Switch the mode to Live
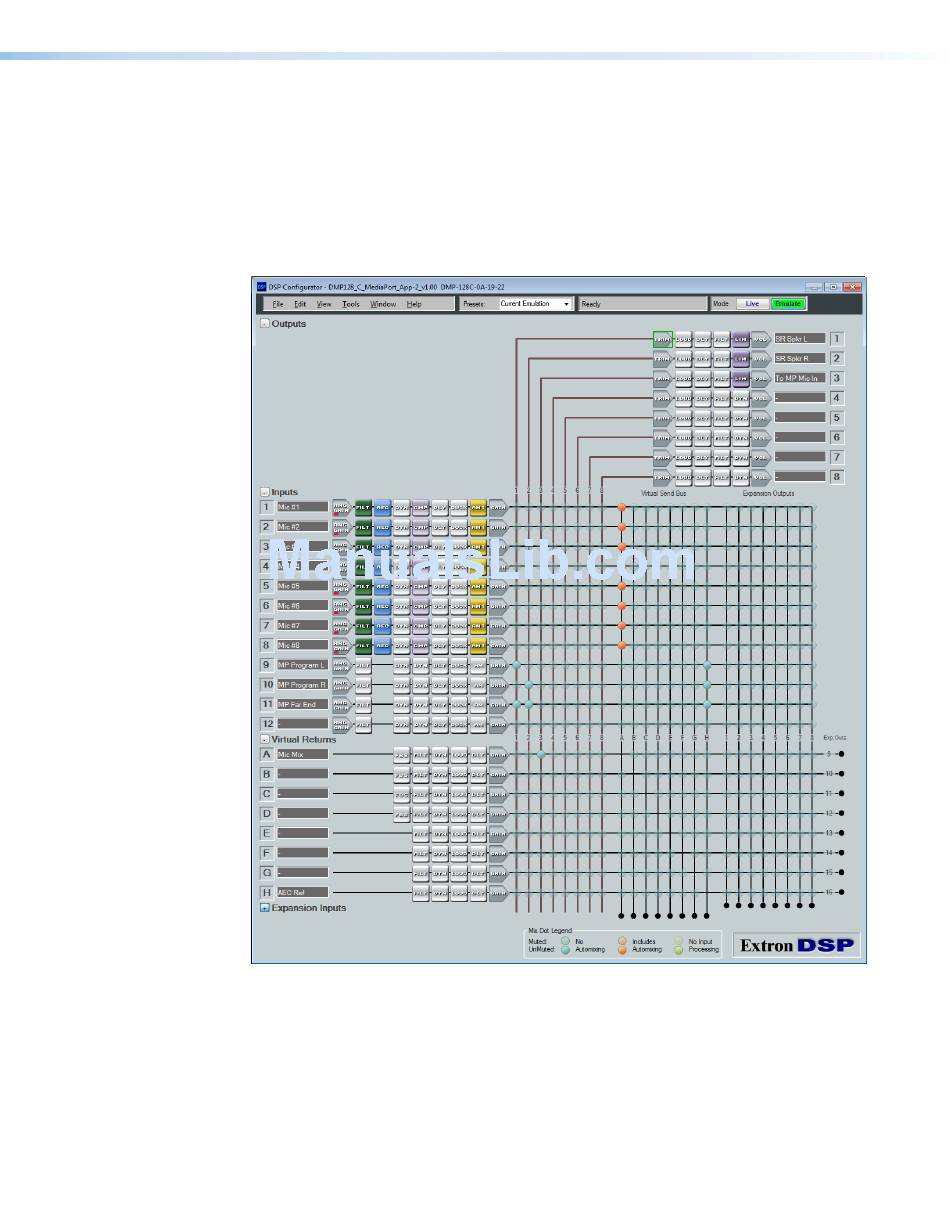 point(753,304)
